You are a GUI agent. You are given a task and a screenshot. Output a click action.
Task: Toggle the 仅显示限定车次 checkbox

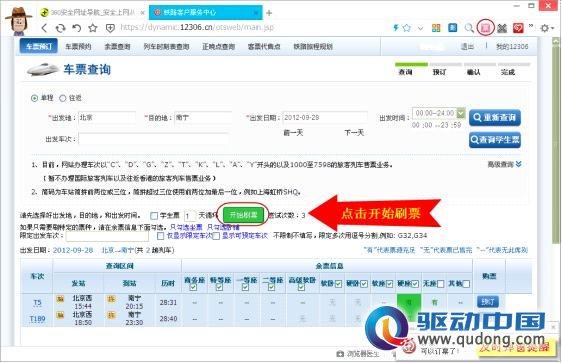161,236
